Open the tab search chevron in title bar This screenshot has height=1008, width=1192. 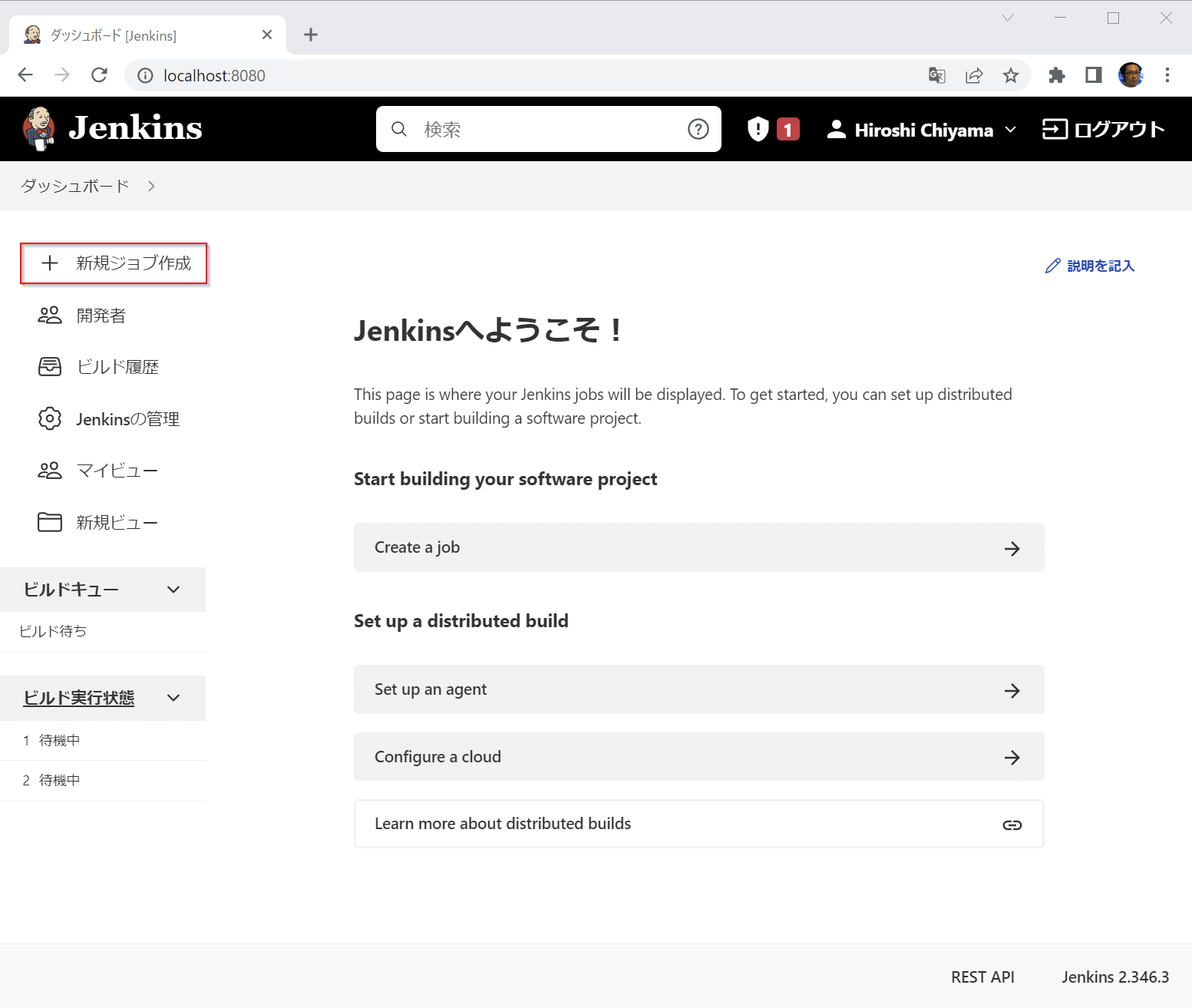[x=1008, y=18]
